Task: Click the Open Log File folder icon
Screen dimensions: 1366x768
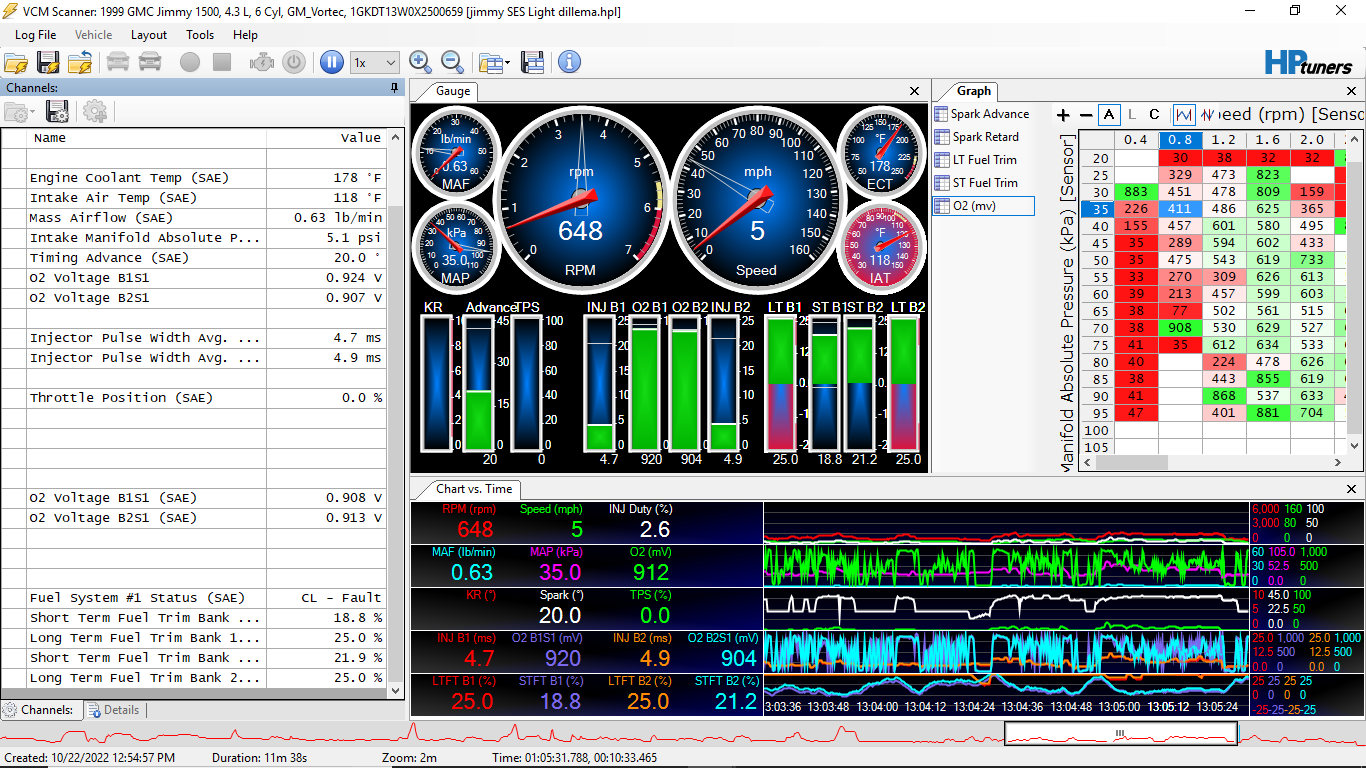Action: click(15, 63)
